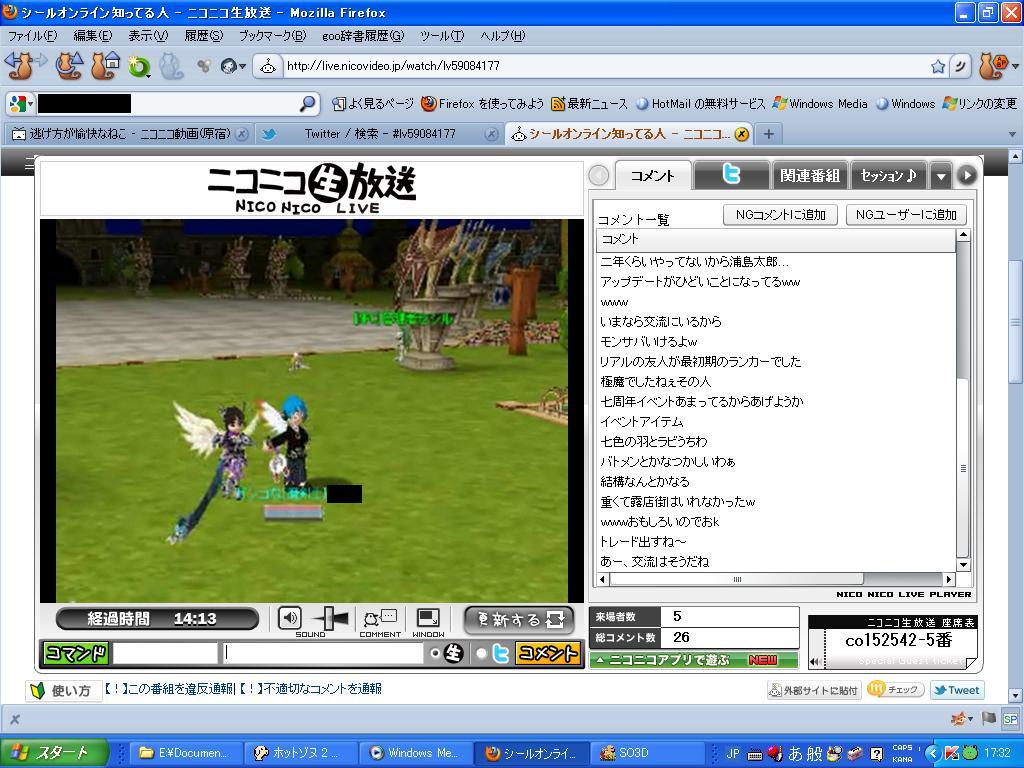Image resolution: width=1024 pixels, height=768 pixels.
Task: Open the search engine dropdown
Action: click(x=21, y=103)
